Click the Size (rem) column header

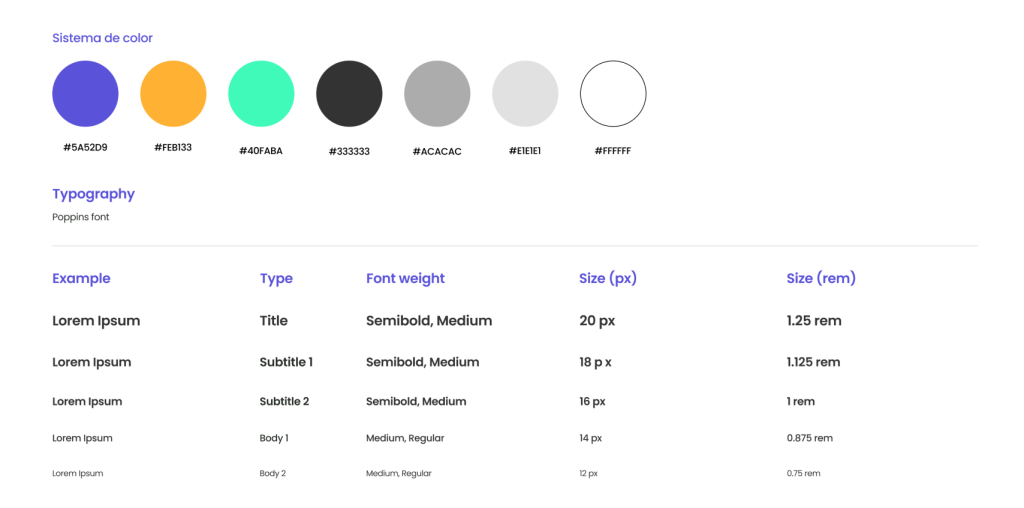coord(821,278)
